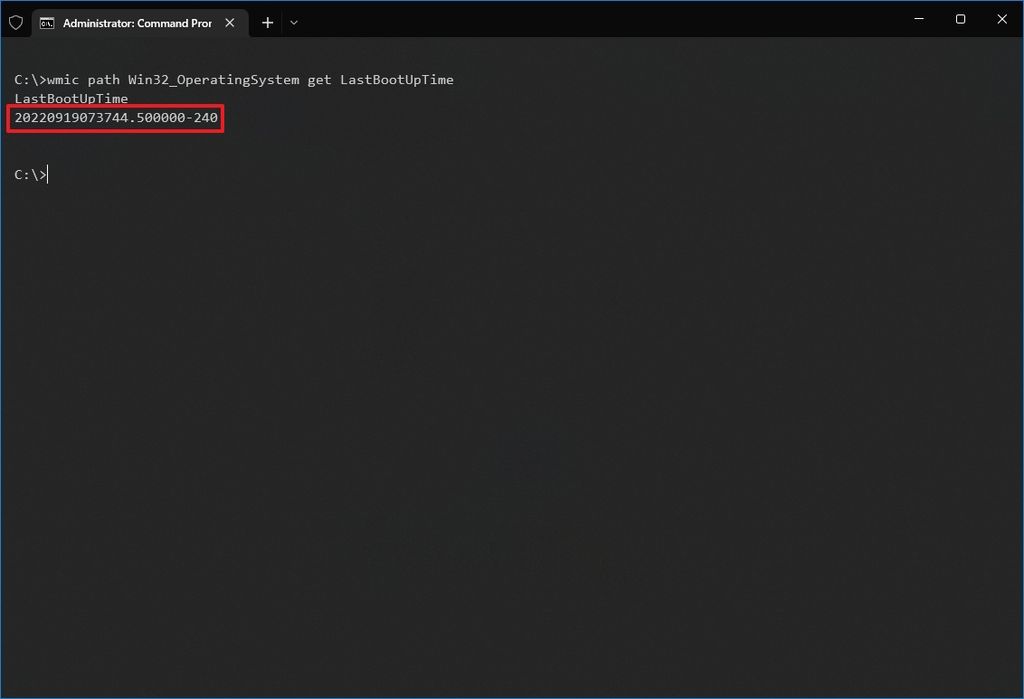Click the blinking cursor at the prompt

click(x=47, y=174)
